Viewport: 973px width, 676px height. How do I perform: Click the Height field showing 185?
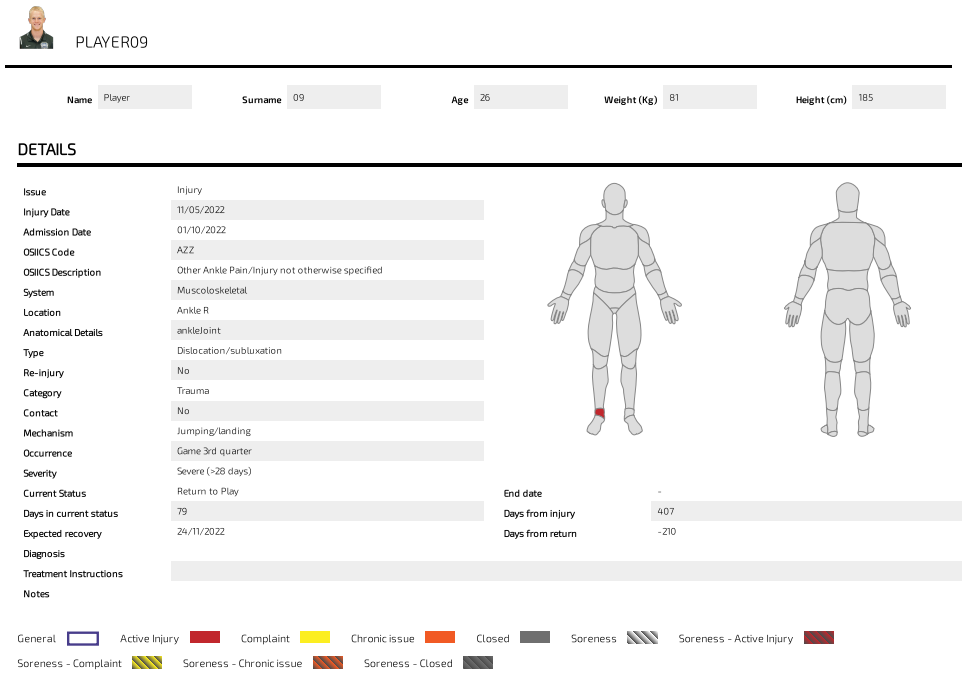pos(898,97)
